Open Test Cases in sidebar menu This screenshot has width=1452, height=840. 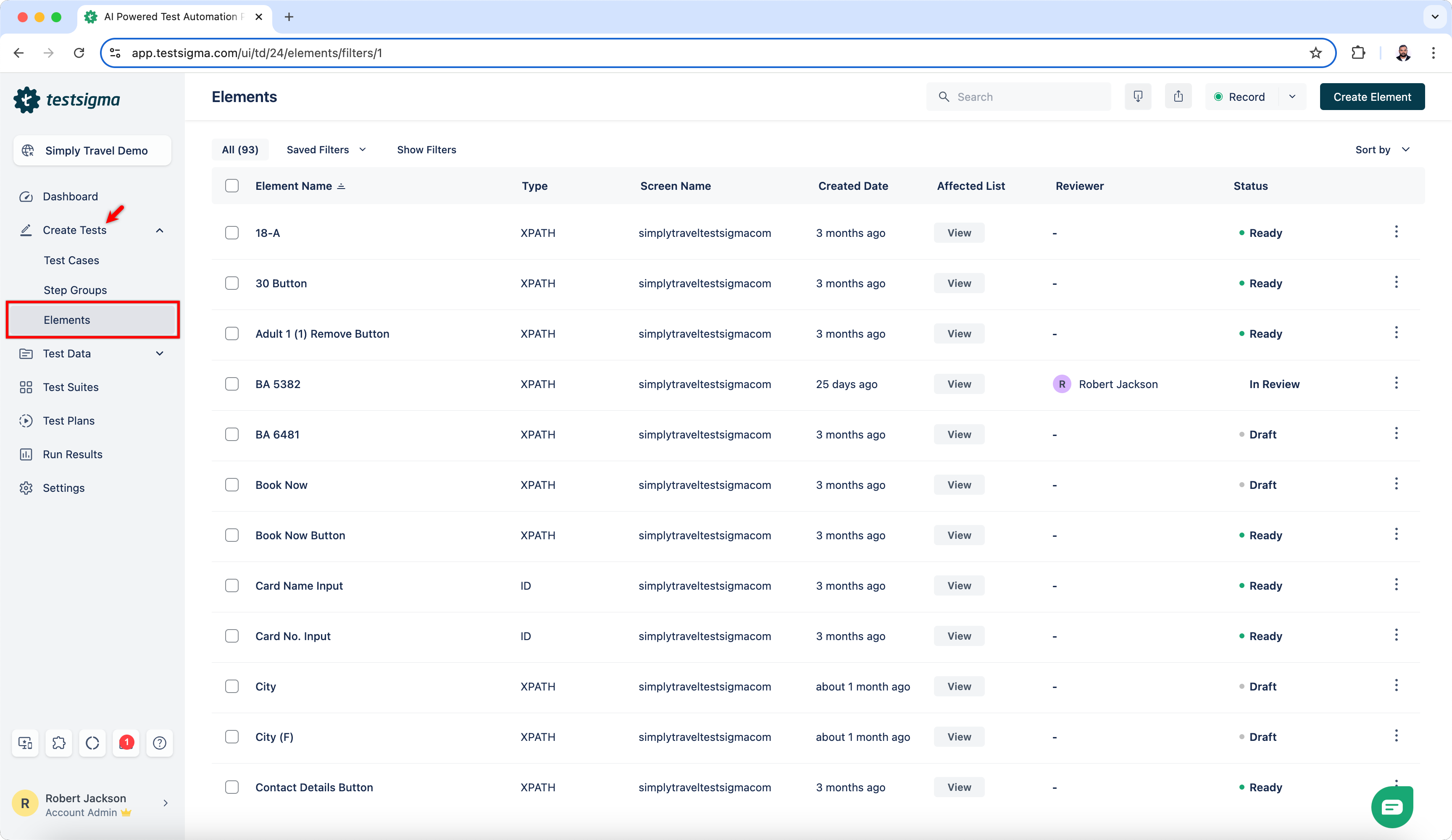[x=71, y=260]
